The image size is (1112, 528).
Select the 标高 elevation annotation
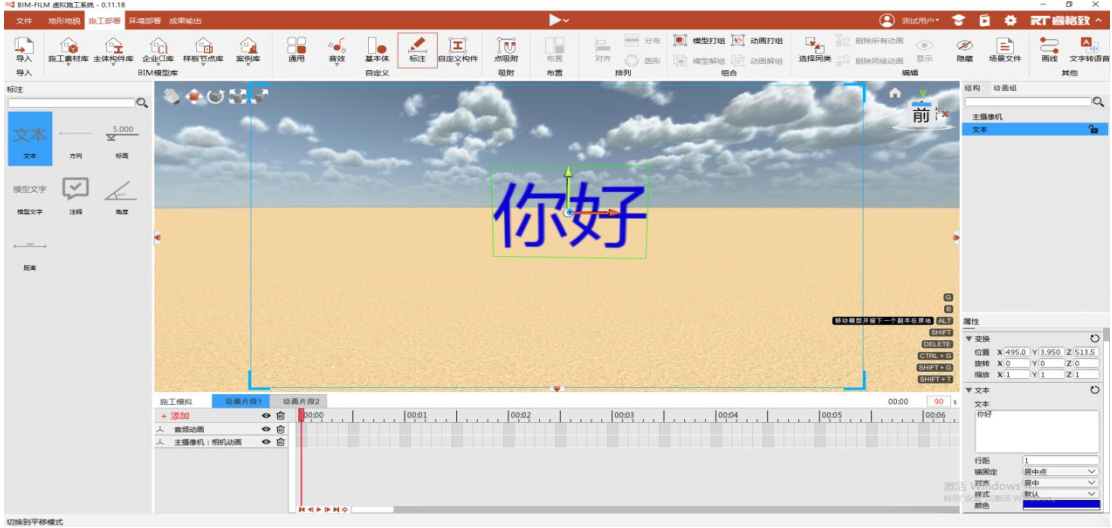pyautogui.click(x=122, y=139)
